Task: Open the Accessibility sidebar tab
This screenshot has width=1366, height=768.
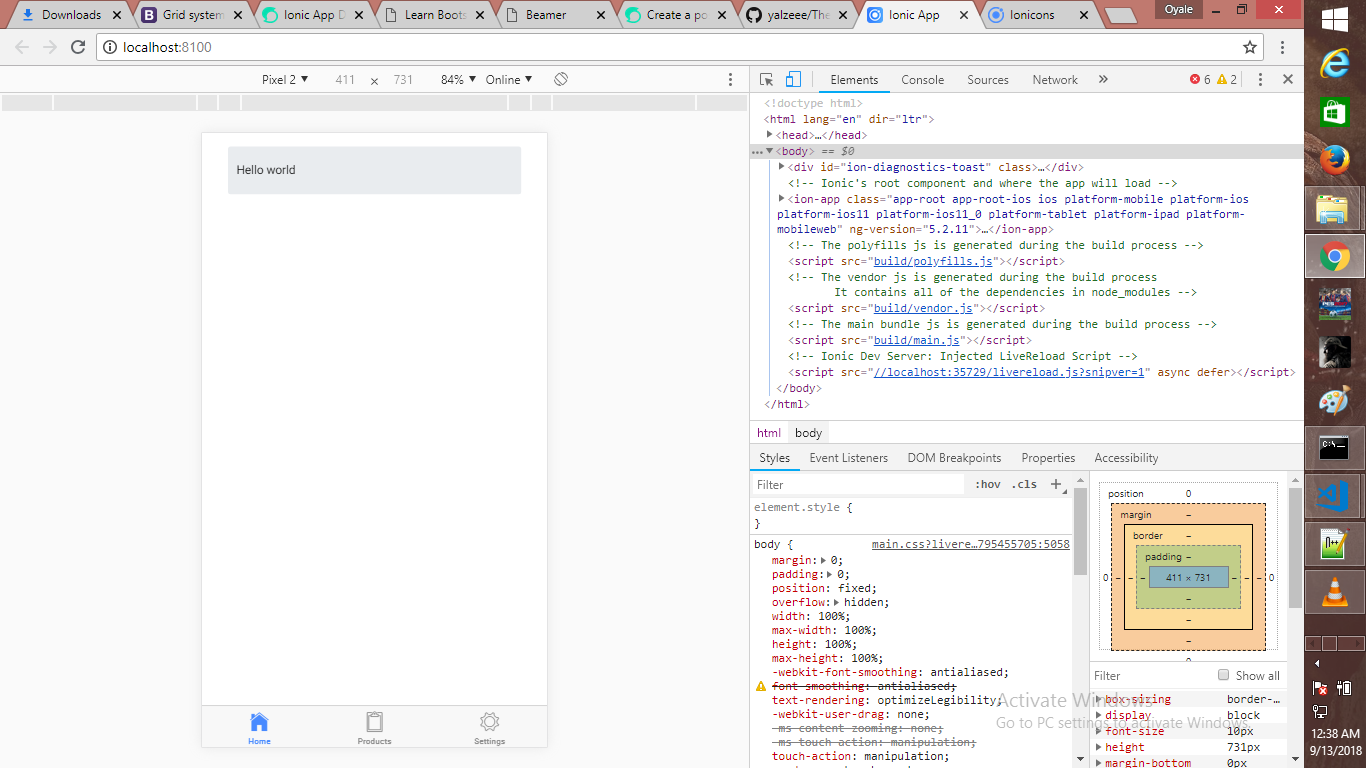Action: (x=1126, y=458)
